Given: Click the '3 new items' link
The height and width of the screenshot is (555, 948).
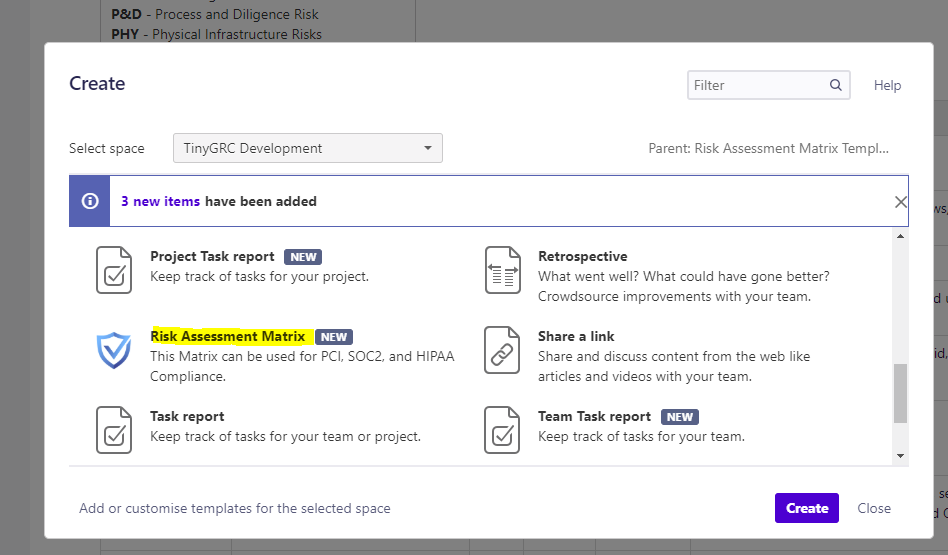Looking at the screenshot, I should tap(160, 201).
